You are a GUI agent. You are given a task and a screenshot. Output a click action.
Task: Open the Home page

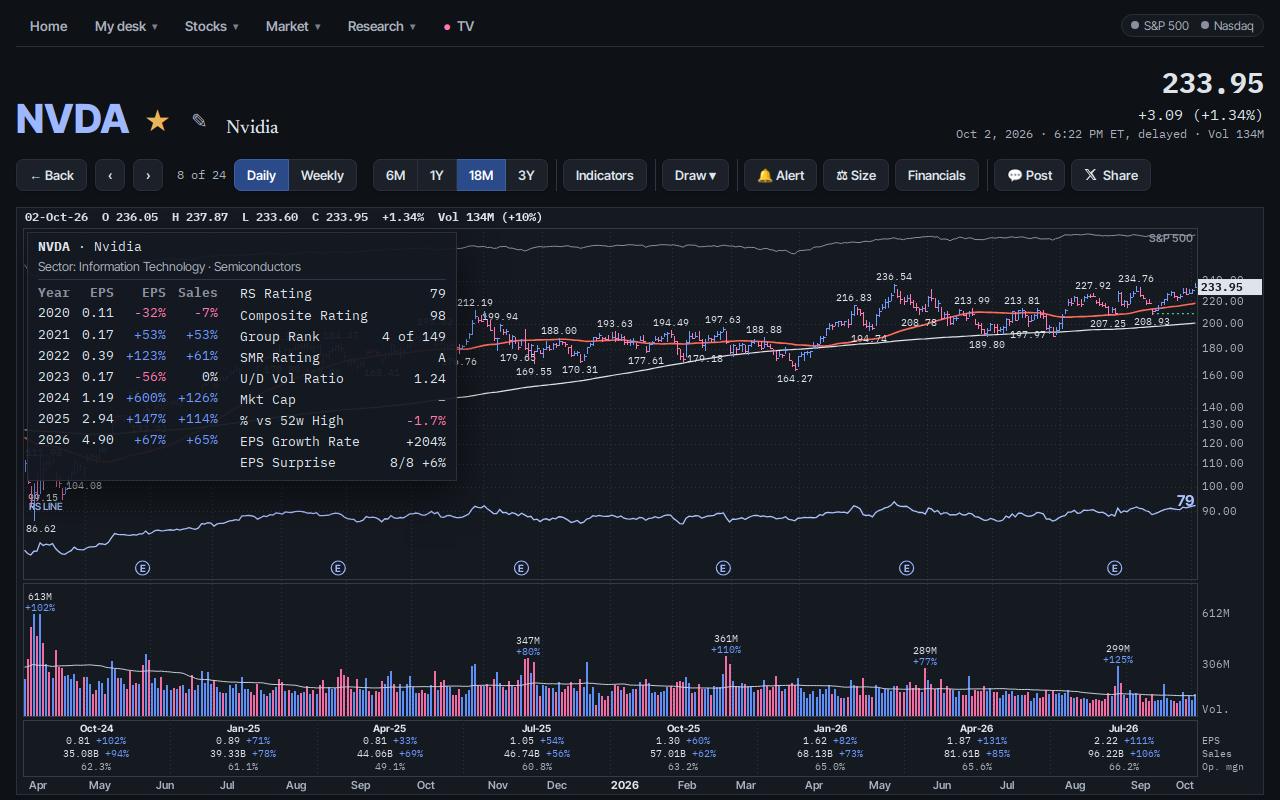[49, 26]
